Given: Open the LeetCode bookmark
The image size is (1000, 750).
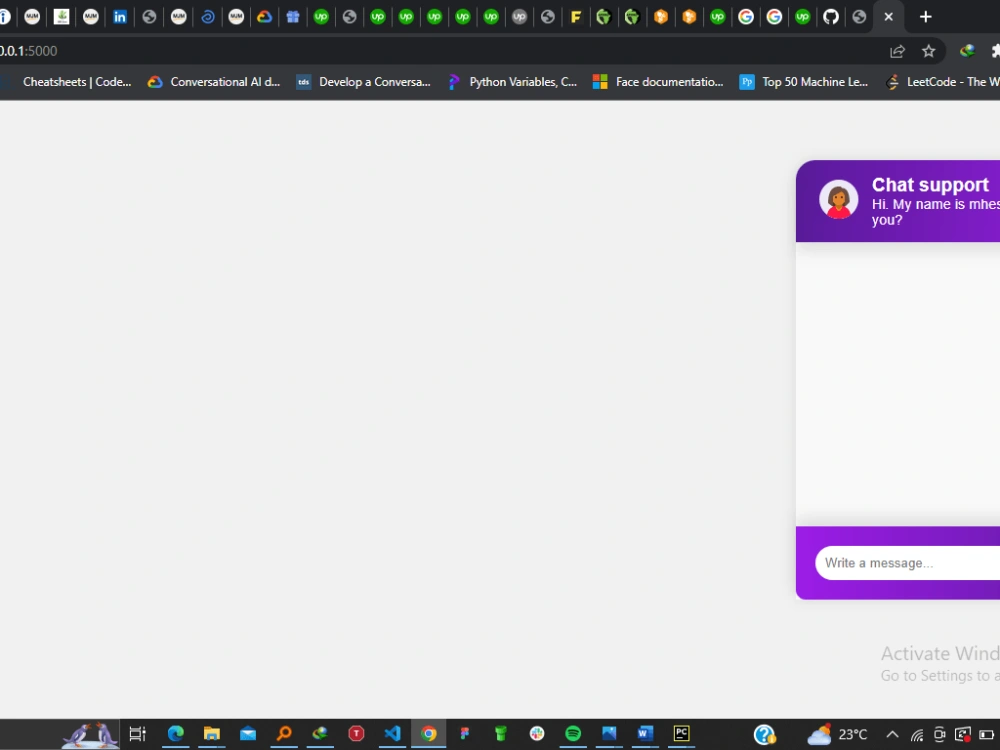Looking at the screenshot, I should coord(943,82).
